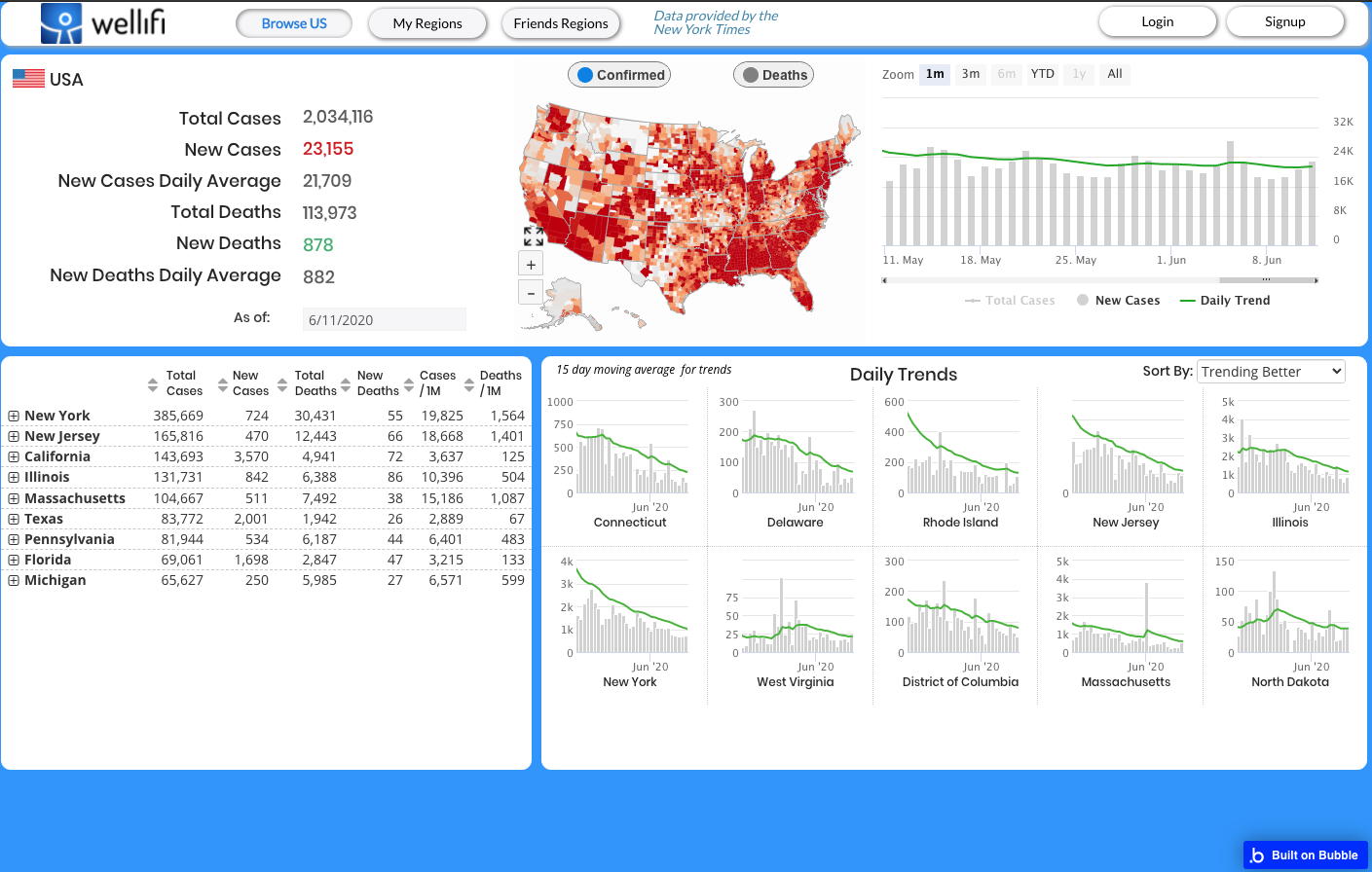Expand the map to fullscreen
1372x872 pixels.
[533, 236]
